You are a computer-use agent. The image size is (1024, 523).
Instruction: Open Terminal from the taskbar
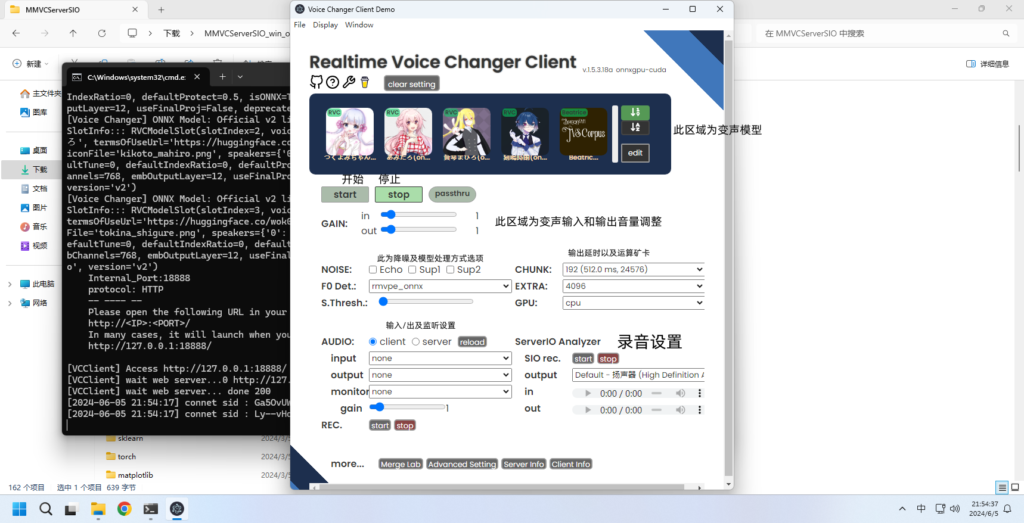(x=151, y=509)
